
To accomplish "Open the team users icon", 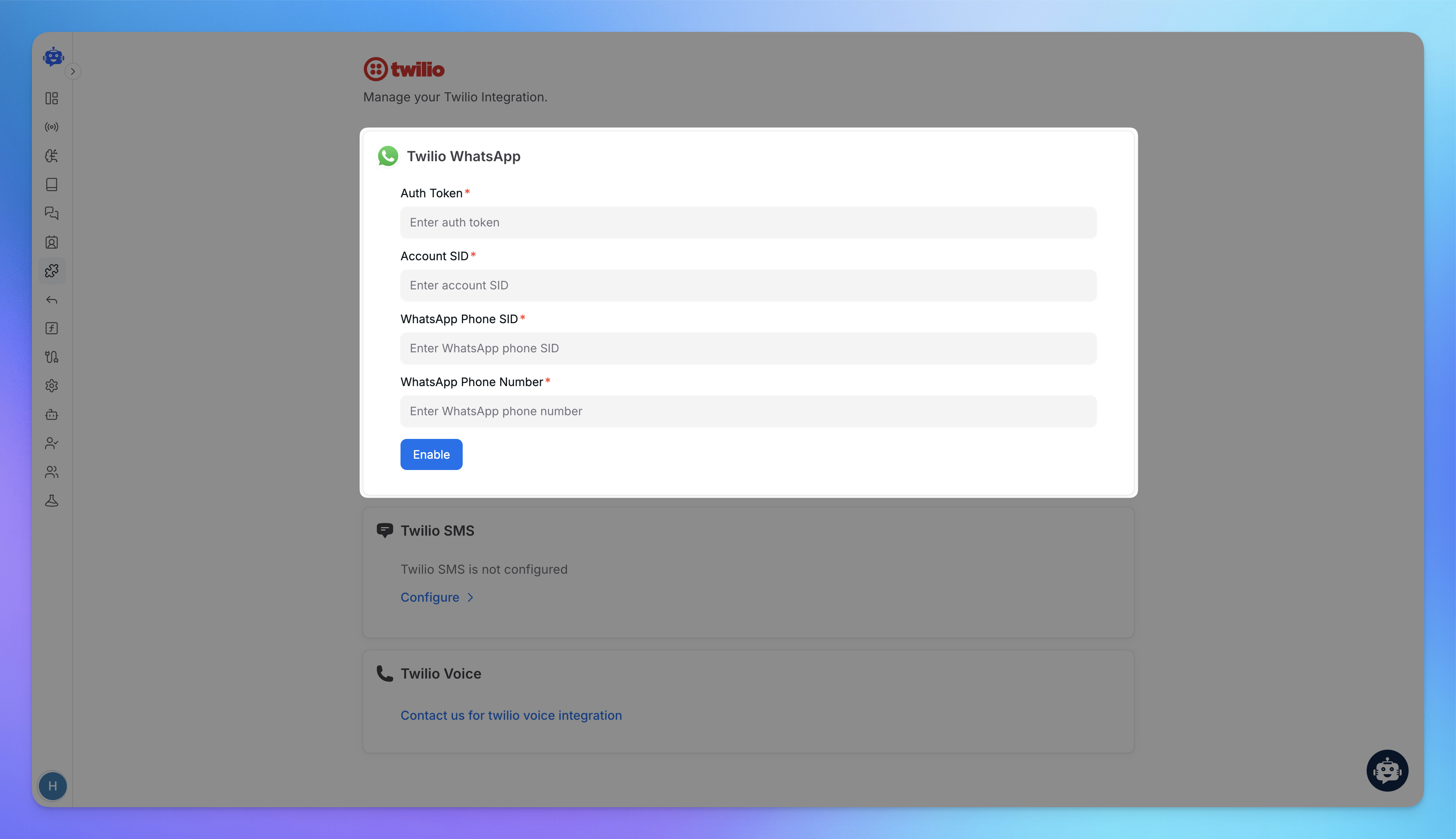I will click(52, 472).
